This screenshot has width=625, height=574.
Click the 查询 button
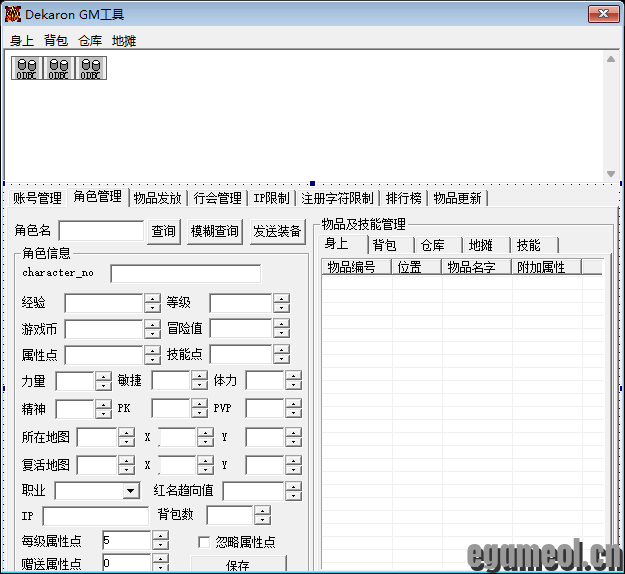(163, 231)
